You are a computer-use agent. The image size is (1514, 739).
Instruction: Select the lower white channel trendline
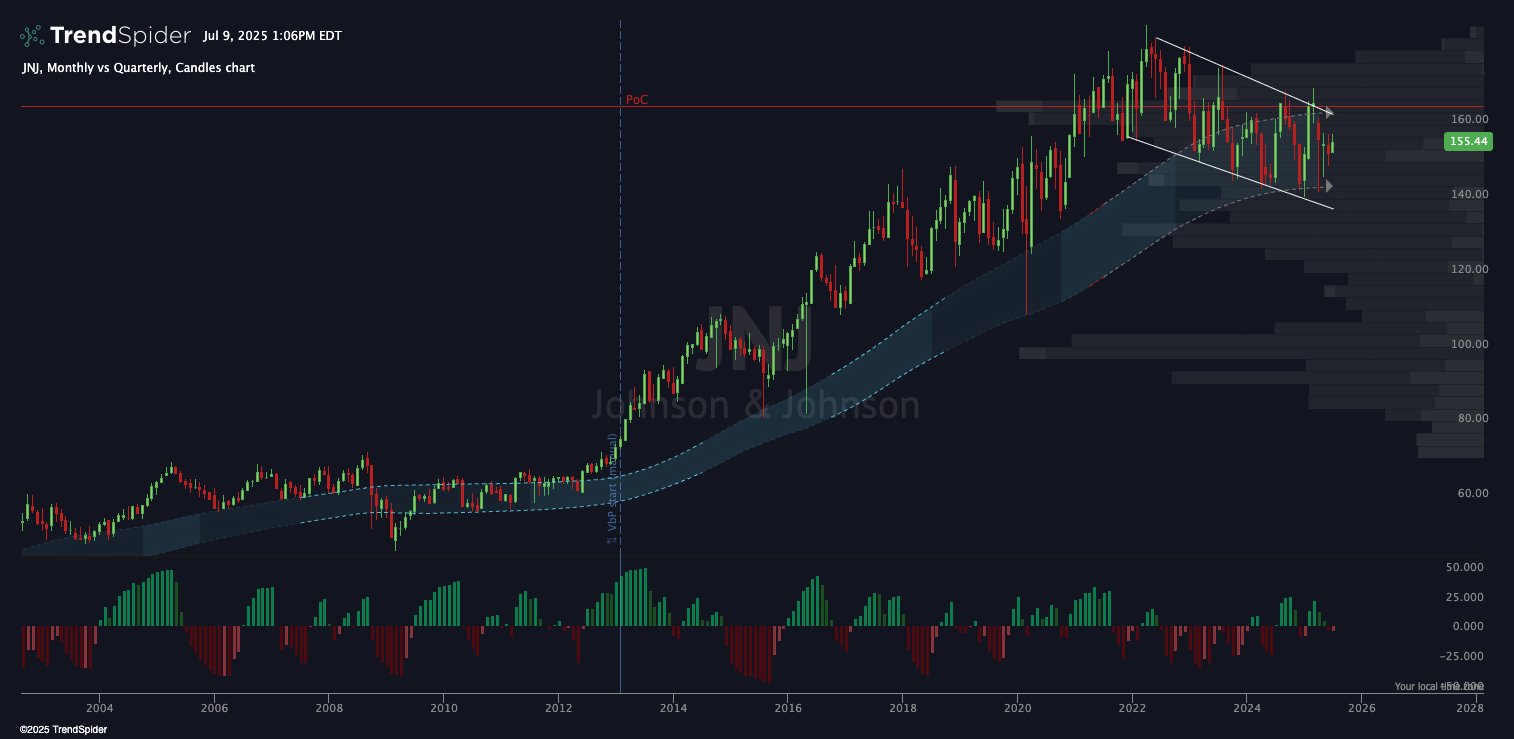click(x=1229, y=173)
